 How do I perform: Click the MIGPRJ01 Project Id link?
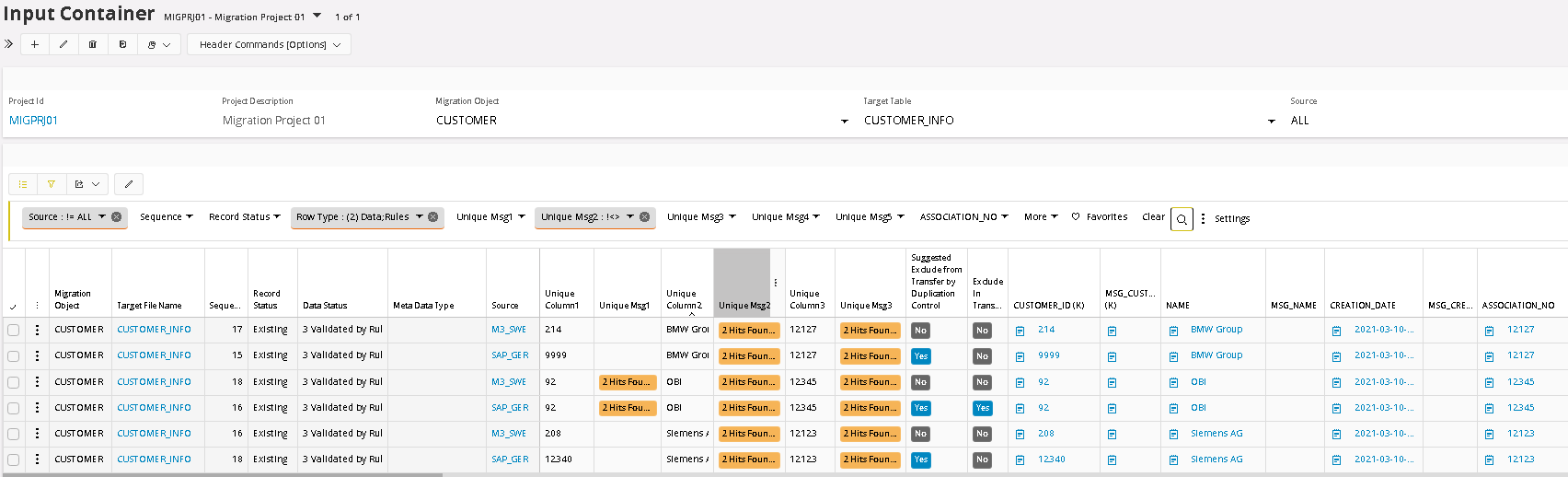[33, 121]
